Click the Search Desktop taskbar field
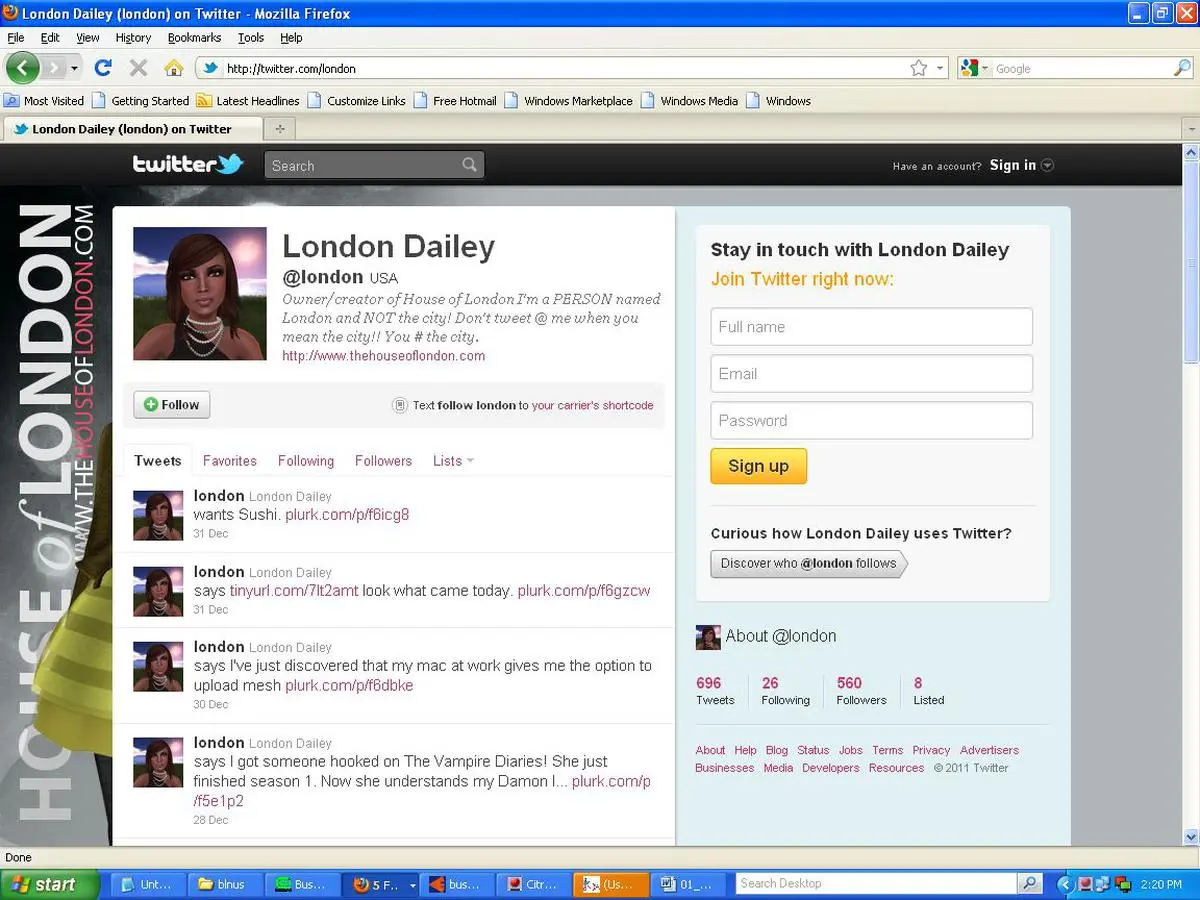This screenshot has height=900, width=1200. point(876,884)
